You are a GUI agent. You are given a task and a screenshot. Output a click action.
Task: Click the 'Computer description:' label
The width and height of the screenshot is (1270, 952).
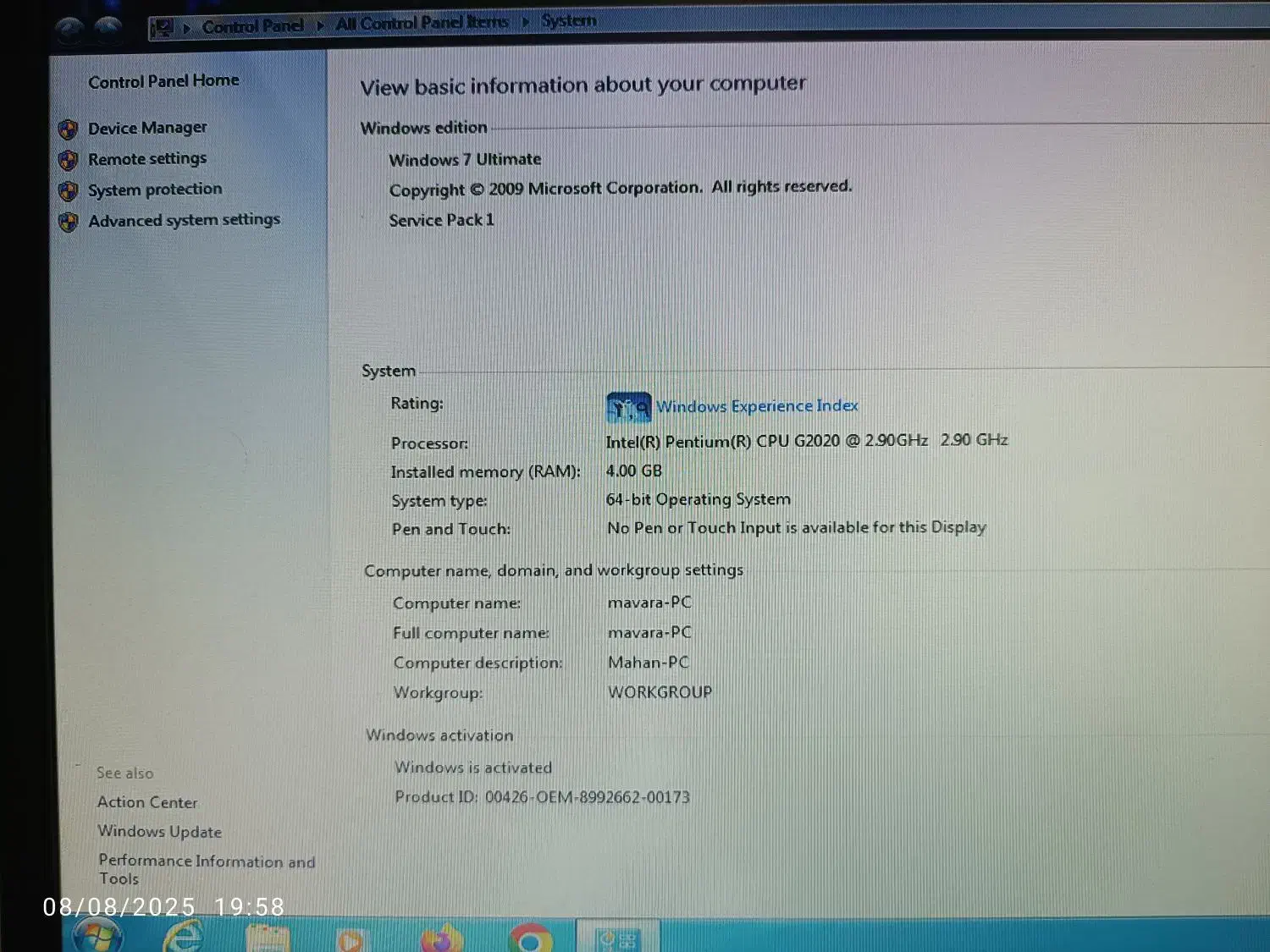click(478, 663)
